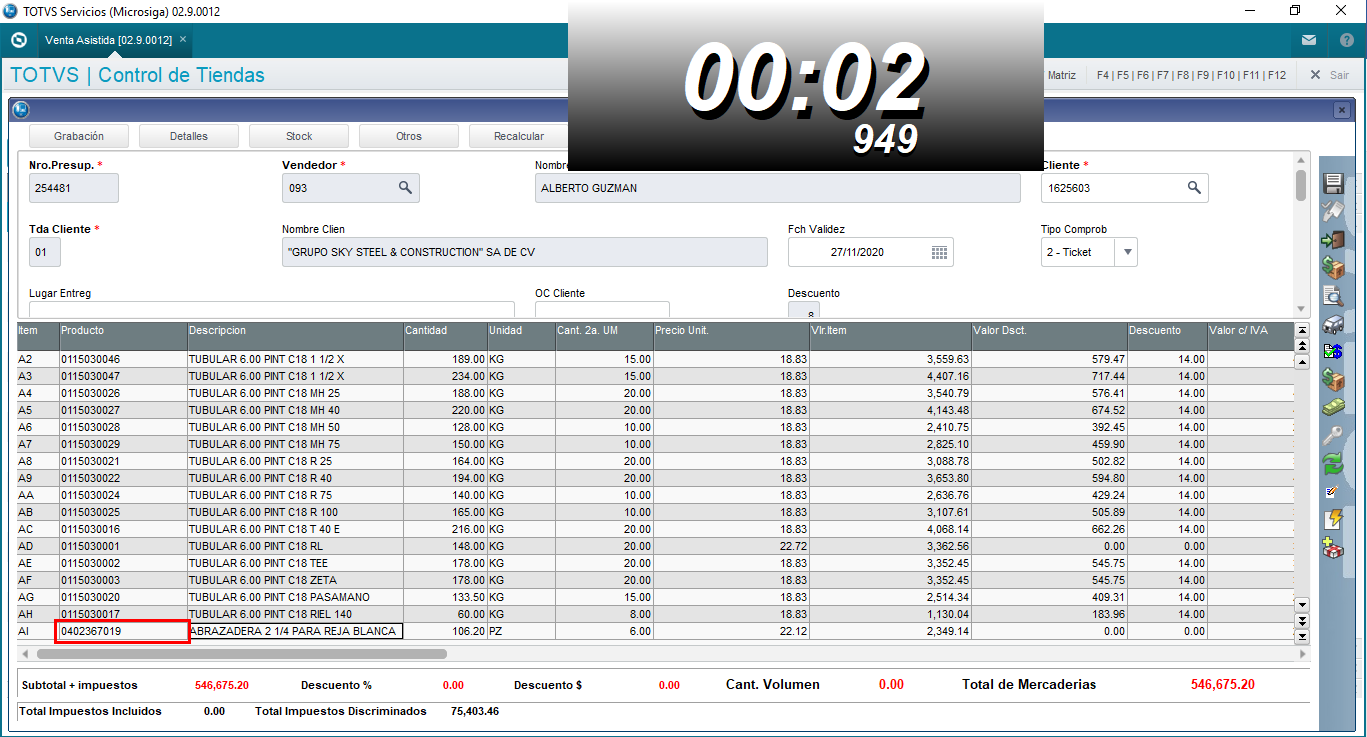
Task: Expand the Tipo Comprob dropdown
Action: click(1127, 252)
